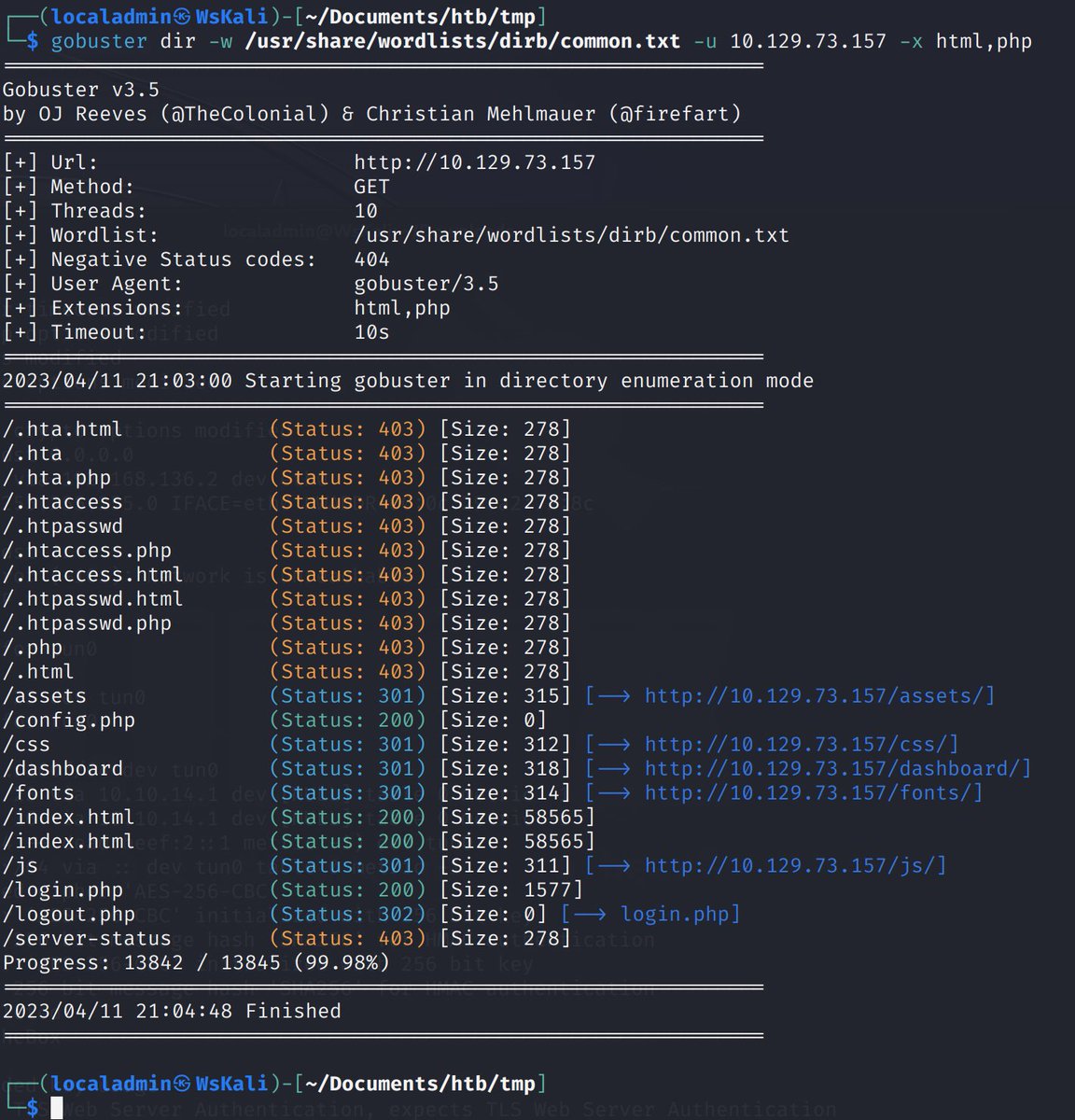
Task: Click the /.htaccess.html result entry
Action: coord(92,575)
